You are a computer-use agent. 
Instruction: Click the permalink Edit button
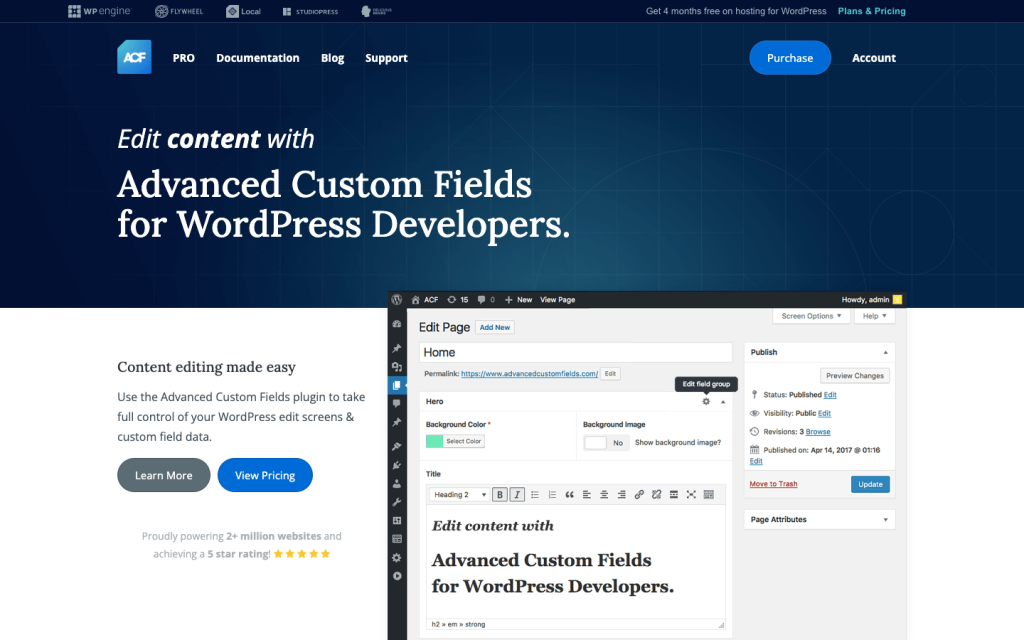click(610, 374)
